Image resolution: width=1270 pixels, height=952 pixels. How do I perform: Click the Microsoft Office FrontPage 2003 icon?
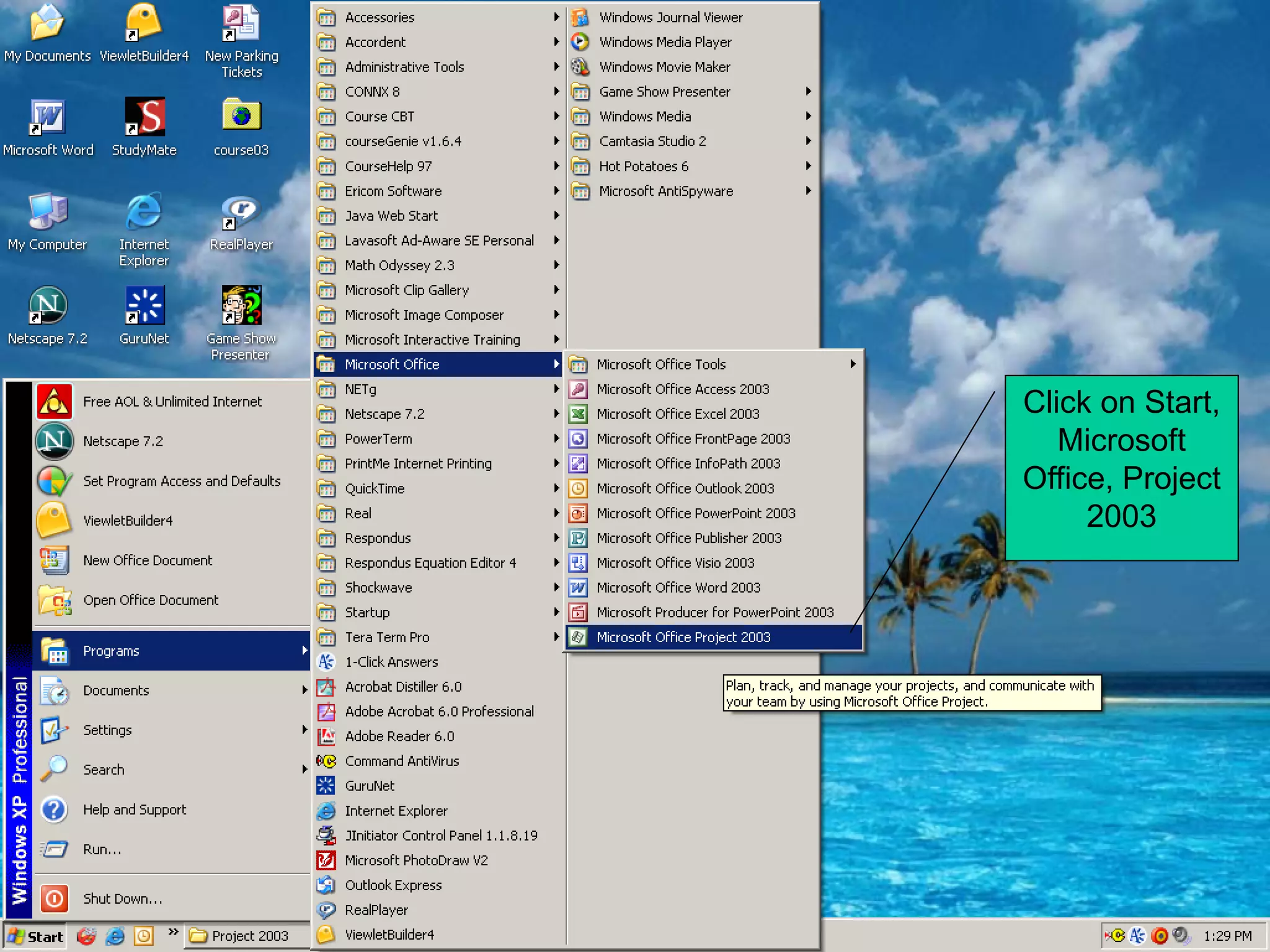pos(578,439)
